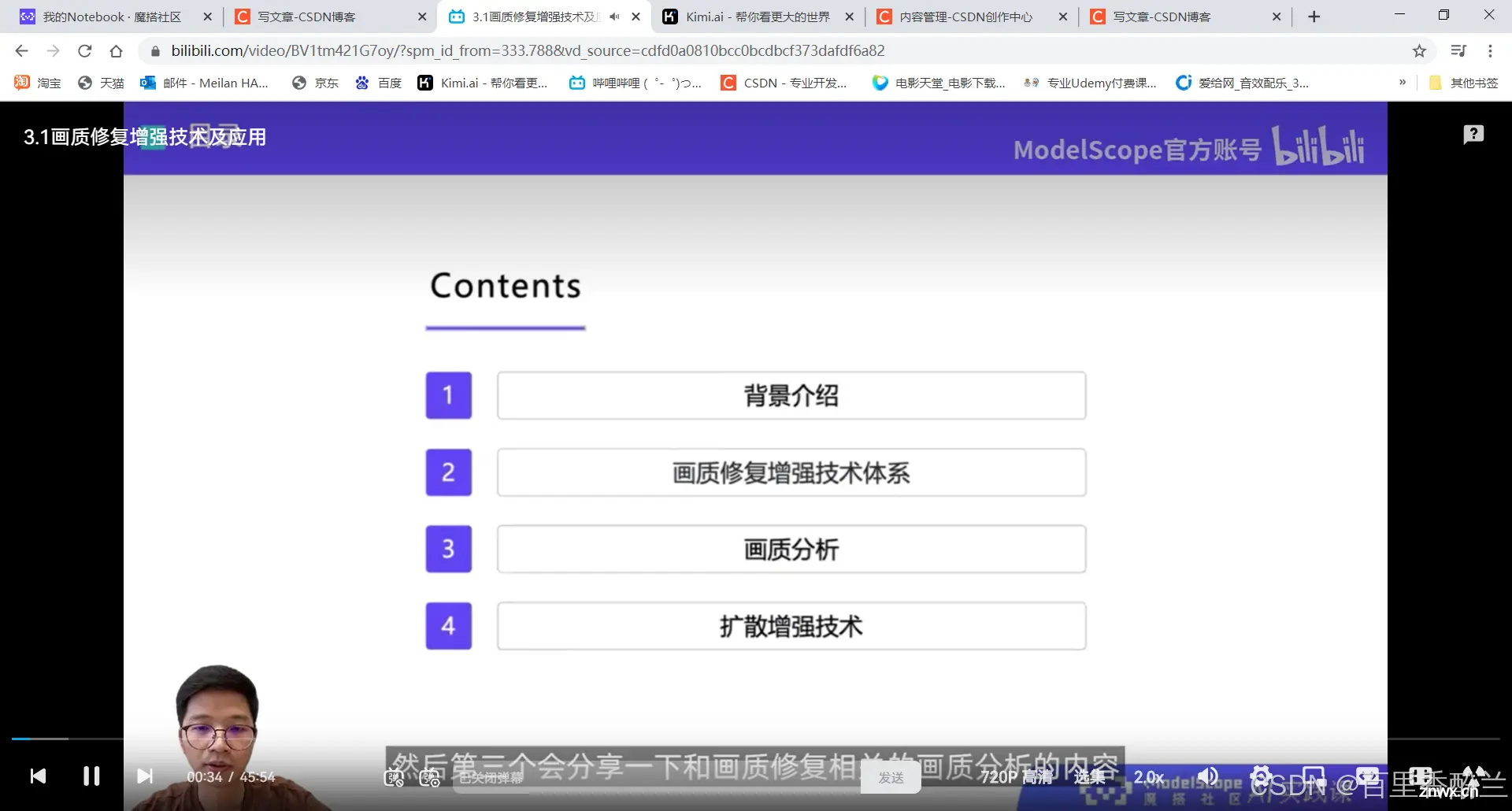Open the 其他书签 folder
1512x811 pixels.
pos(1463,83)
